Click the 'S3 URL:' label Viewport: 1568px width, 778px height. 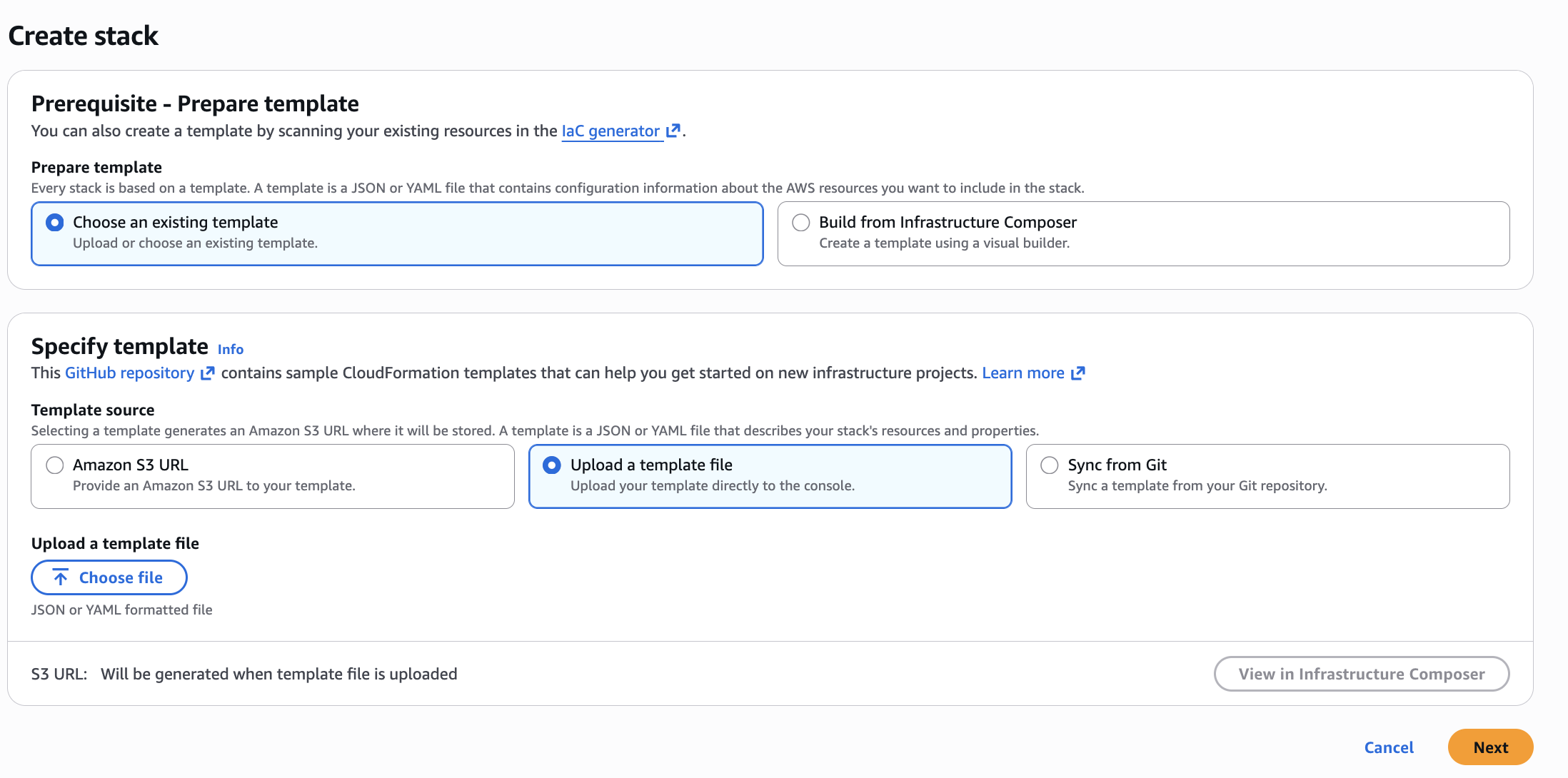(x=59, y=675)
